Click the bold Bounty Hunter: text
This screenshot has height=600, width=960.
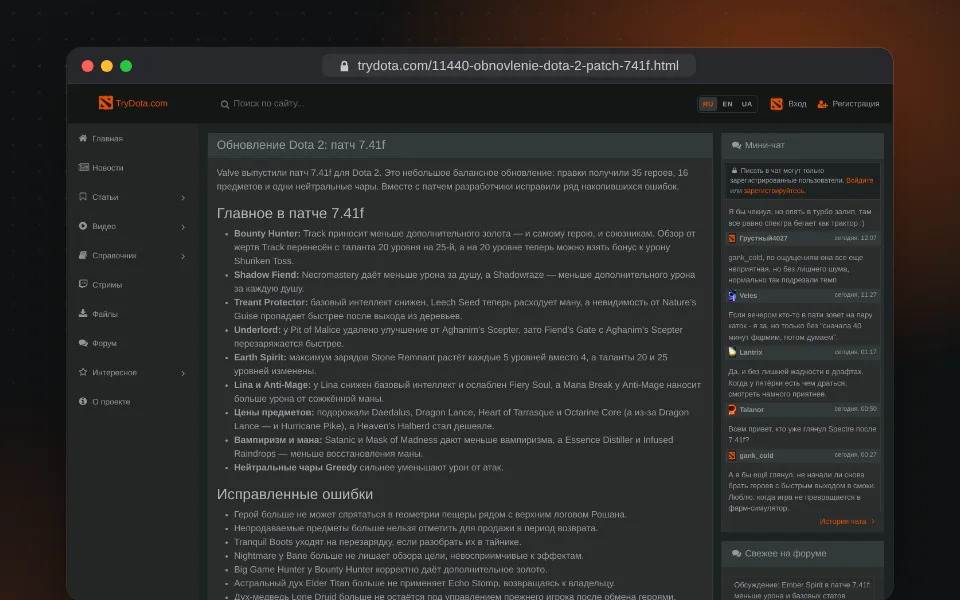point(267,234)
